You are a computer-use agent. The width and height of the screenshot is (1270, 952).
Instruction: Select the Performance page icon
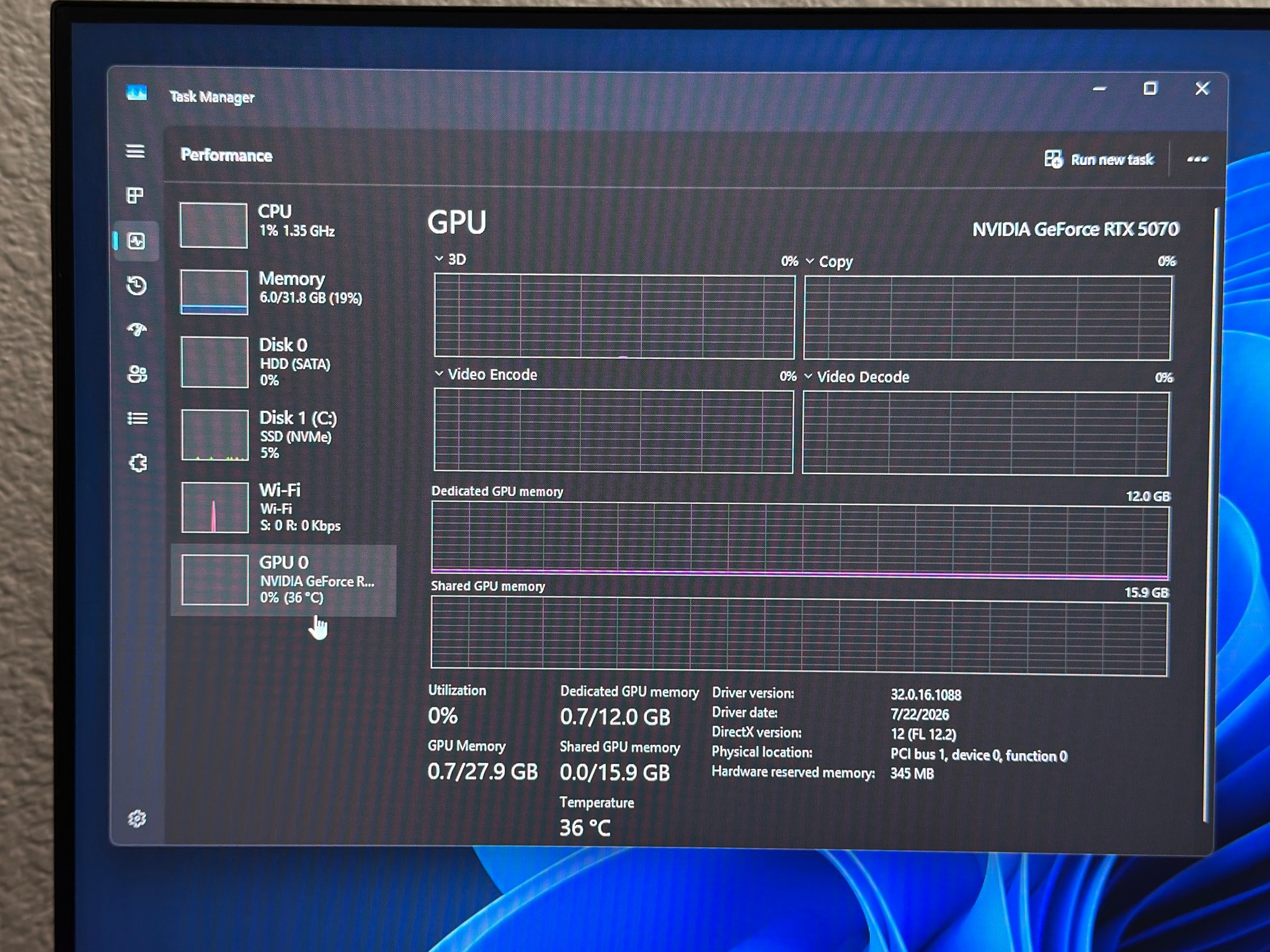136,240
